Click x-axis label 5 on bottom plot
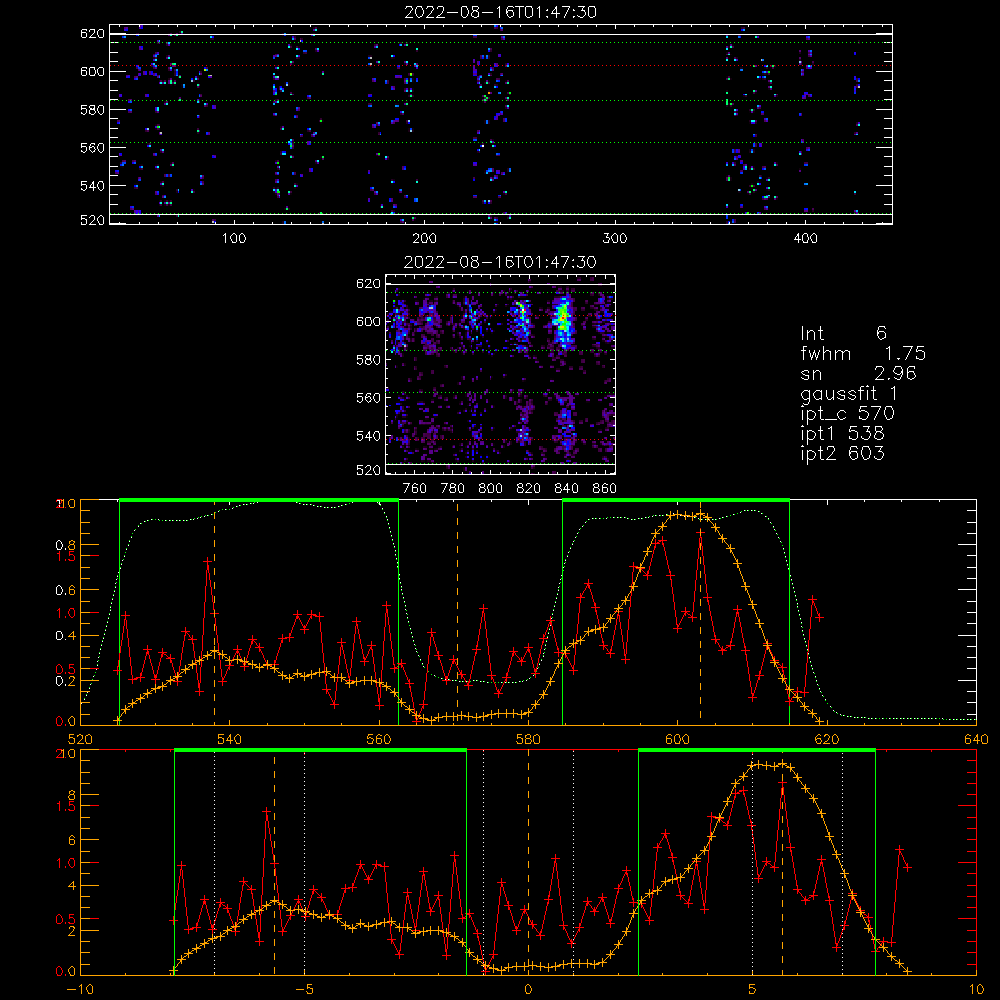Screen dimensions: 1000x1000 pyautogui.click(x=753, y=989)
